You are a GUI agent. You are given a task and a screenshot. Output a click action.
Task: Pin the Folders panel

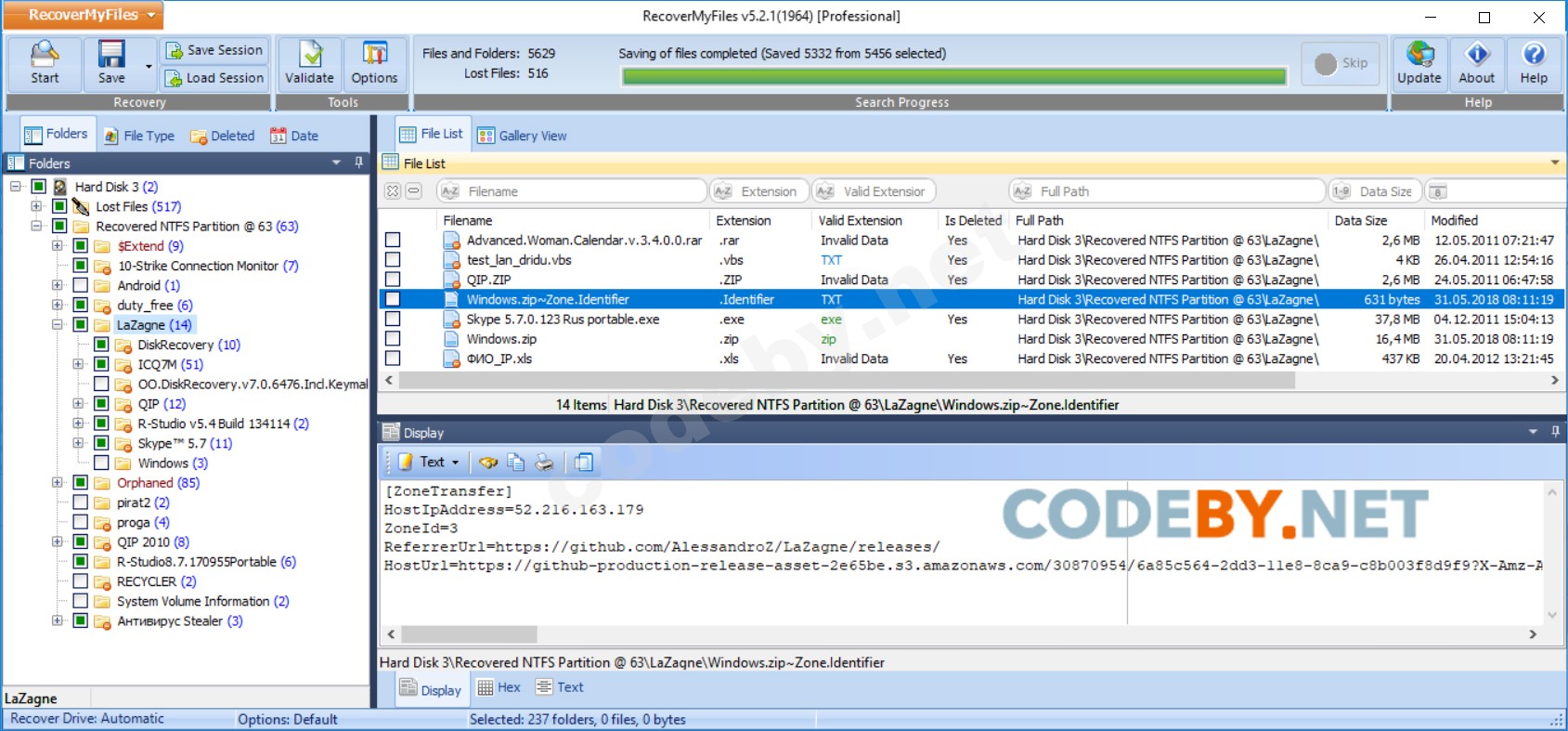click(x=359, y=163)
